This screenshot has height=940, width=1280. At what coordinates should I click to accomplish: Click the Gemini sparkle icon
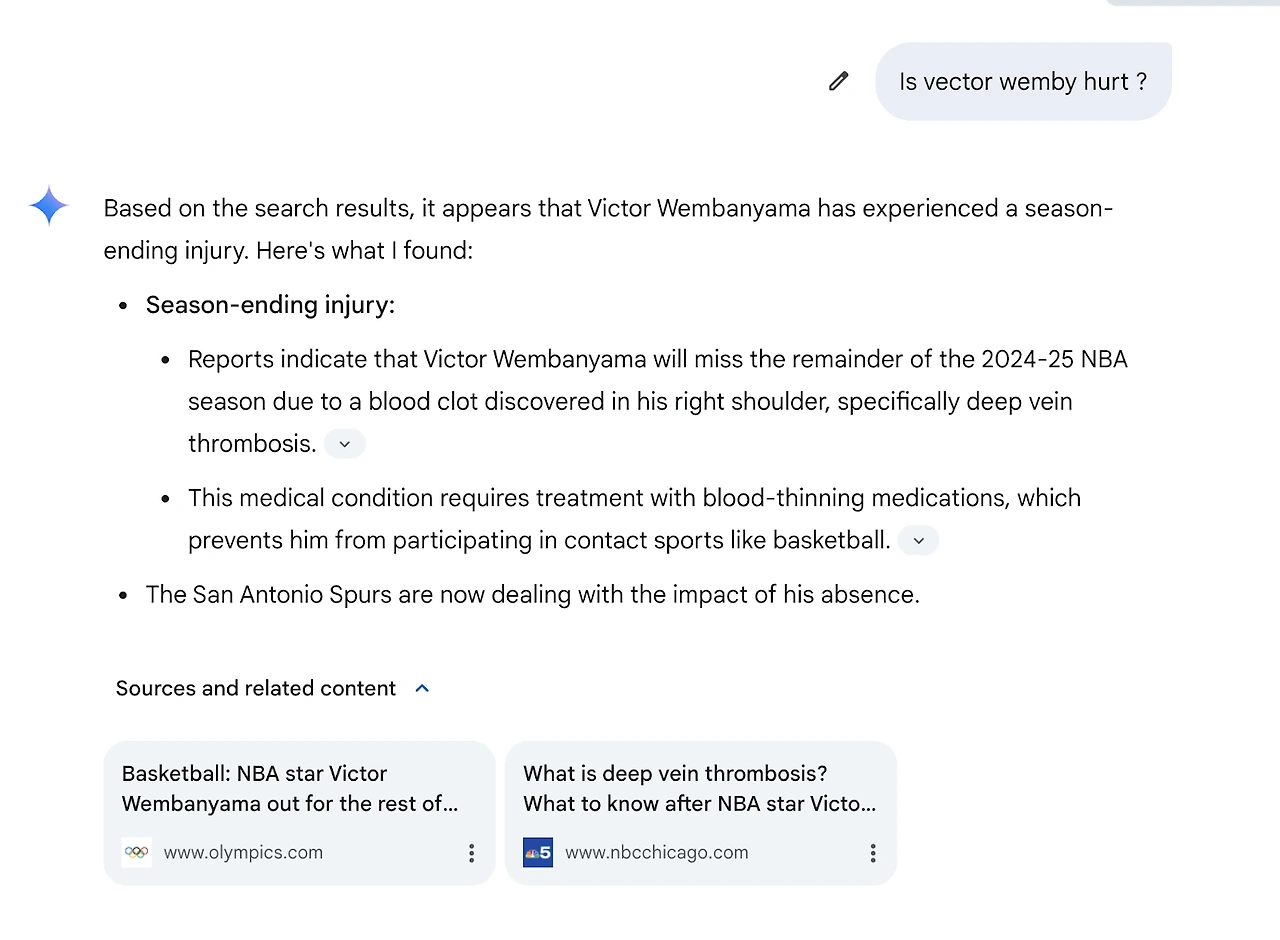(x=49, y=207)
